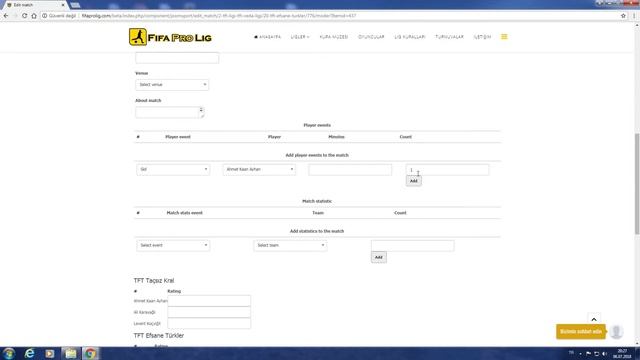640x360 pixels.
Task: Click Ali Karavağlı rating field
Action: coord(209,312)
